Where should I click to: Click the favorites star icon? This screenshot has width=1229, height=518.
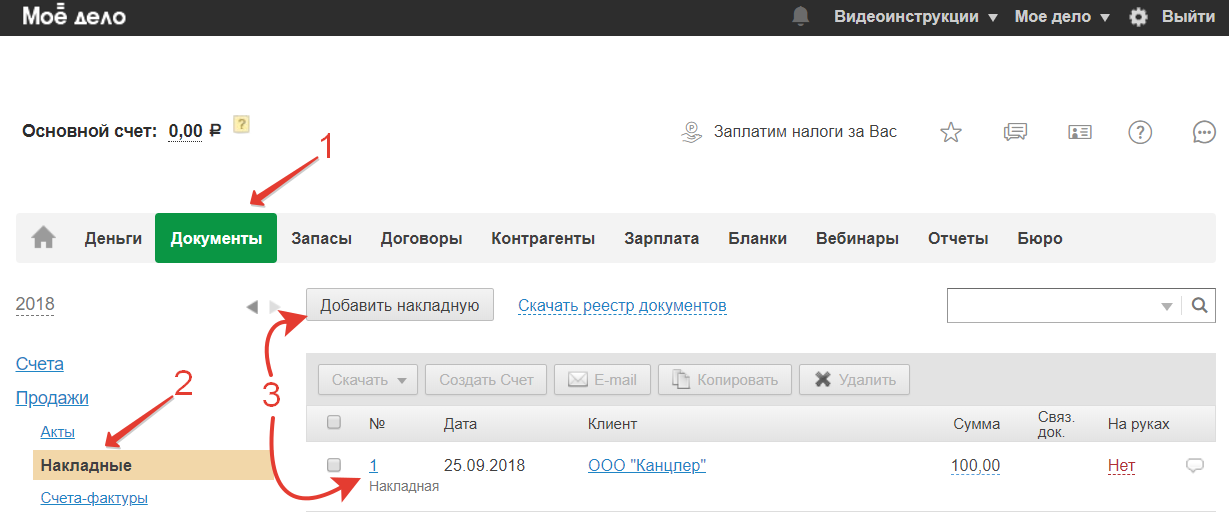click(x=951, y=132)
